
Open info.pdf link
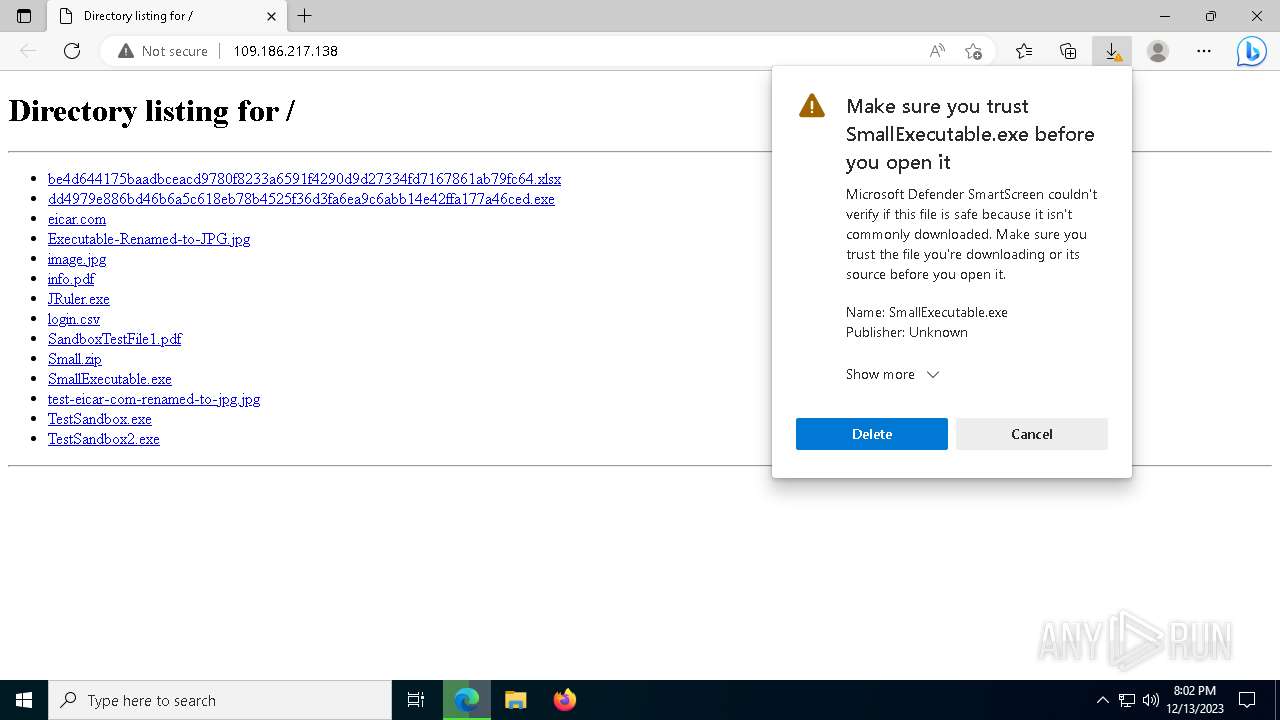(x=71, y=279)
